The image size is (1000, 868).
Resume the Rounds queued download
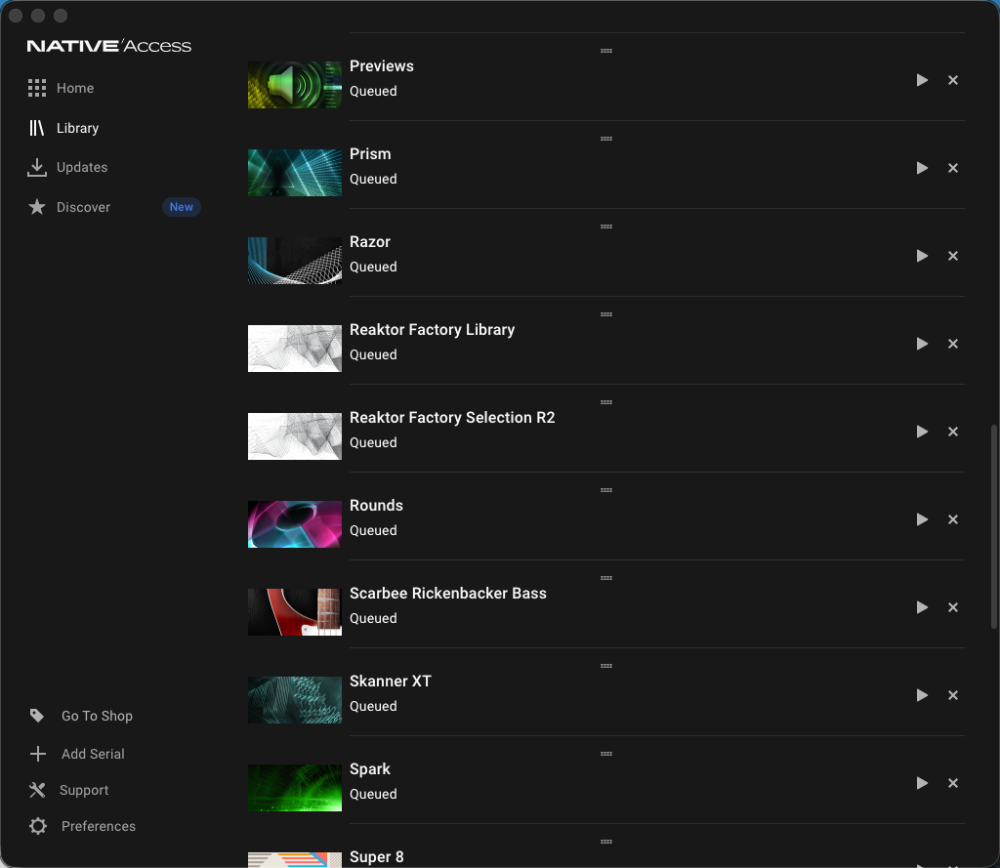tap(922, 519)
